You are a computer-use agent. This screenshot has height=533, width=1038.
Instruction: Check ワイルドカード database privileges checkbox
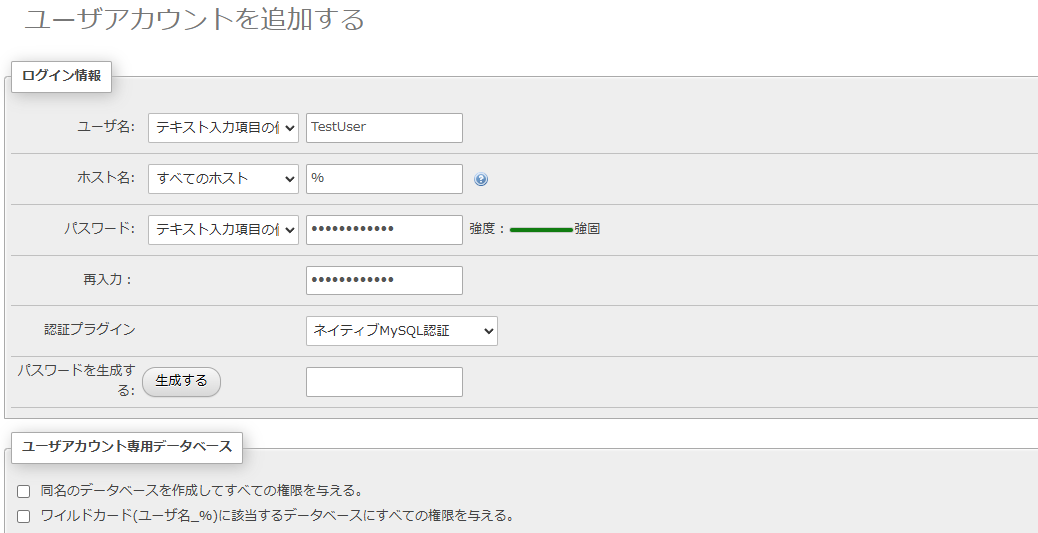pyautogui.click(x=24, y=516)
